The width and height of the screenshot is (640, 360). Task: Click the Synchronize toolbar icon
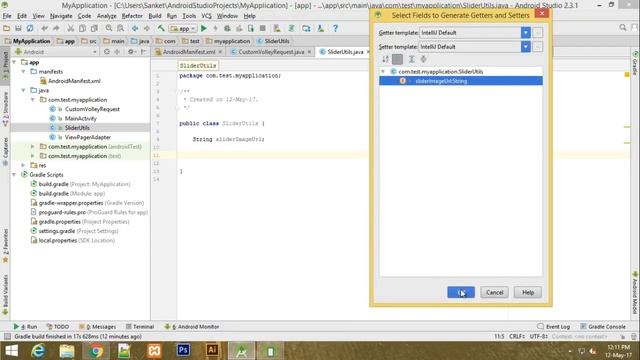click(x=30, y=28)
